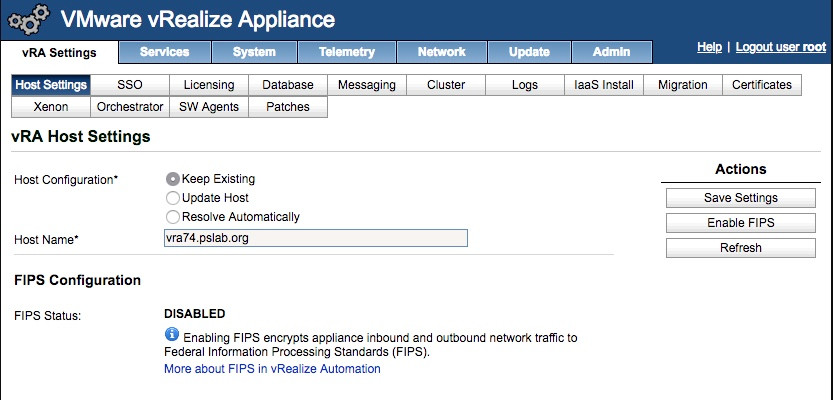Open the IaaS Install sub-tab

tap(604, 85)
